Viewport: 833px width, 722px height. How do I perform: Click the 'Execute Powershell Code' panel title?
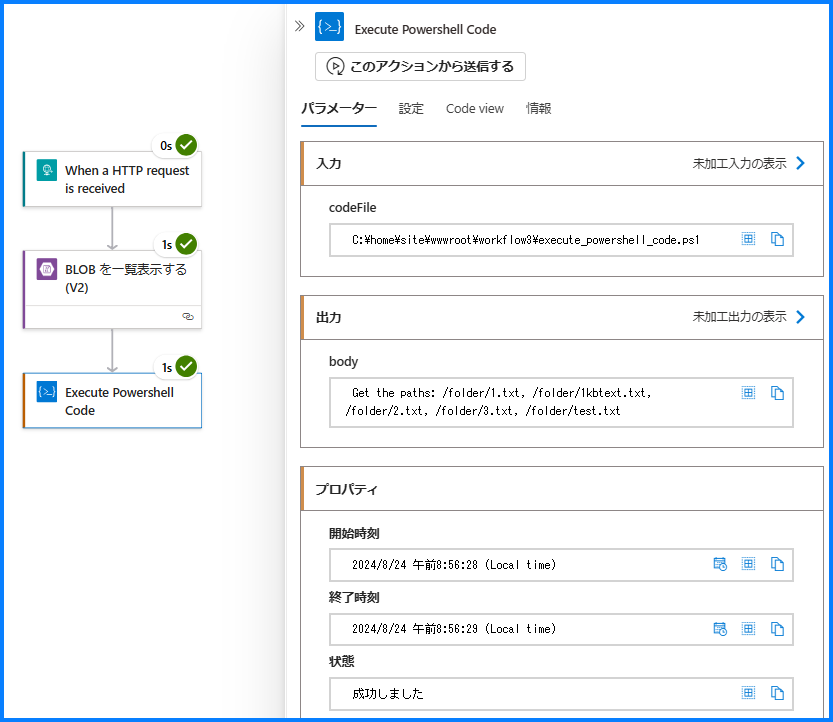click(425, 30)
